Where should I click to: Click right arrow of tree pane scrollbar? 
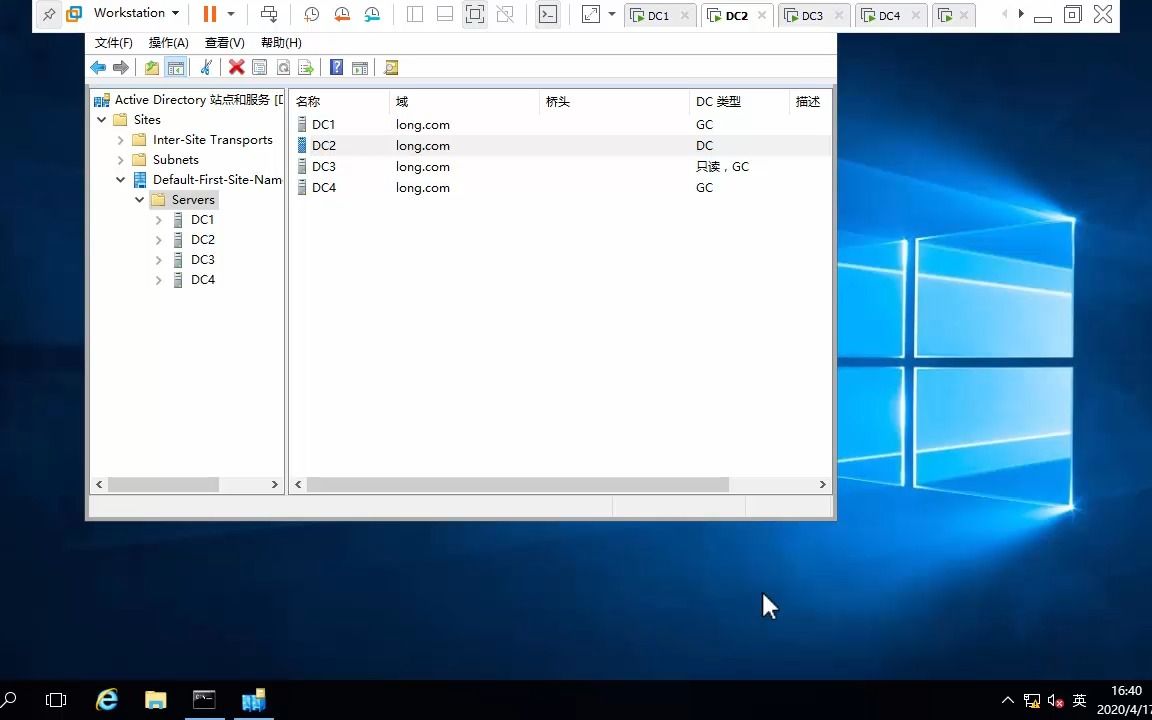coord(275,484)
